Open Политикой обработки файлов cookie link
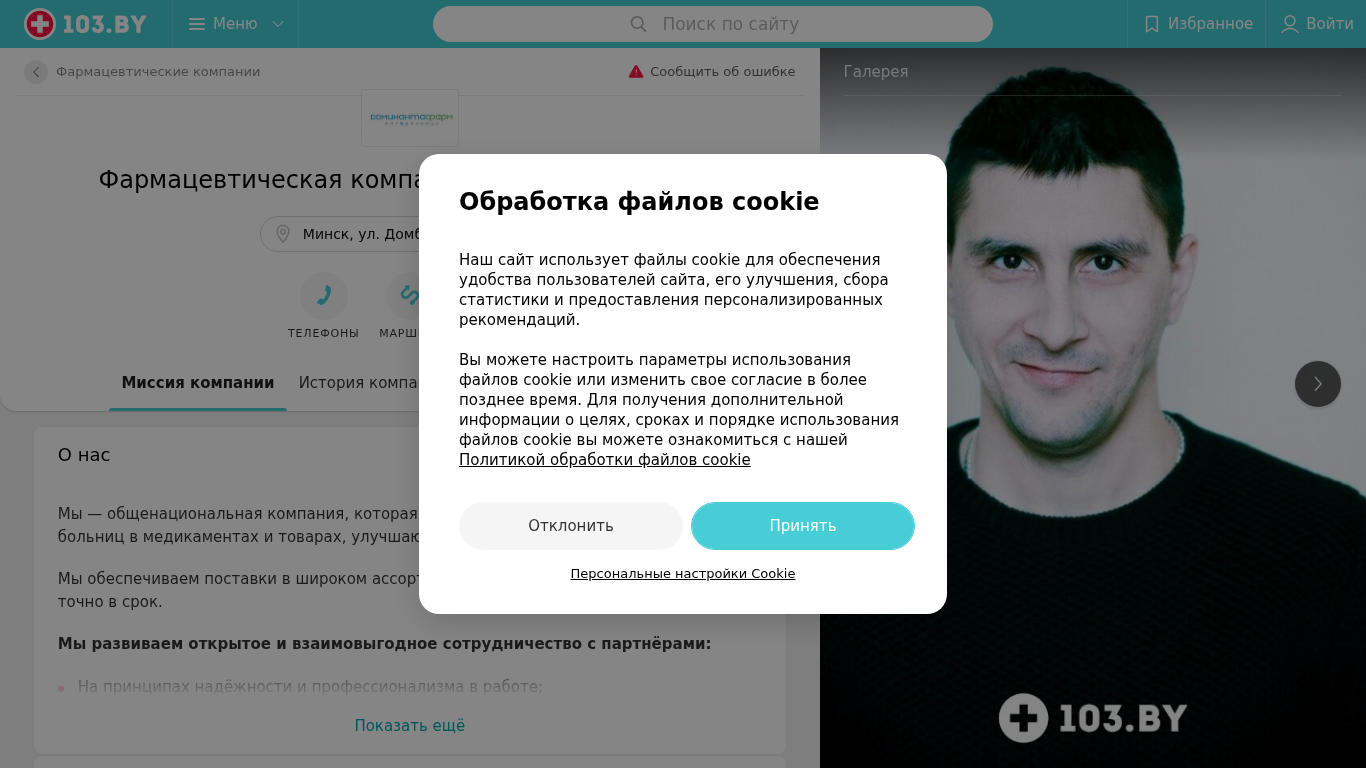This screenshot has width=1366, height=768. click(x=605, y=460)
